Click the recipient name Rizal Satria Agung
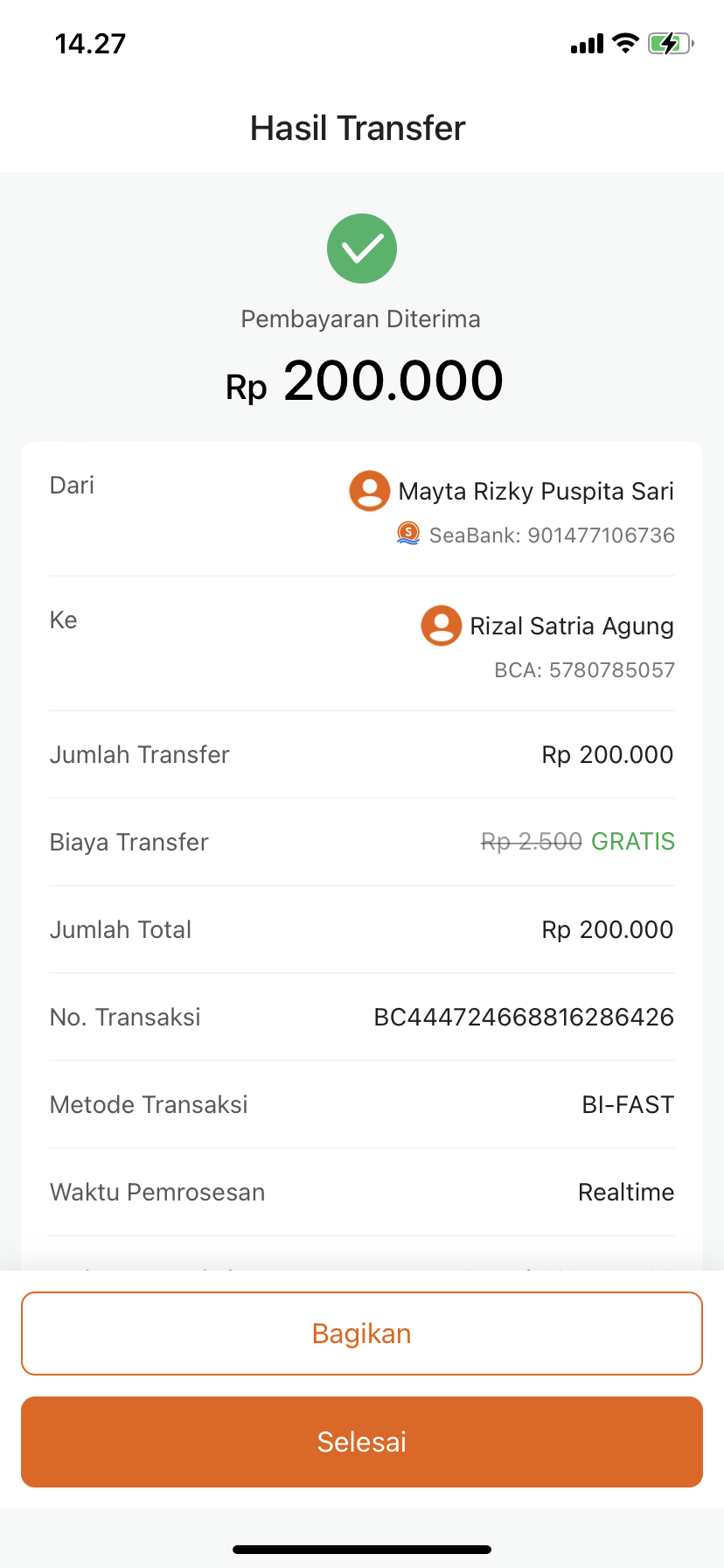The height and width of the screenshot is (1568, 724). pos(572,626)
